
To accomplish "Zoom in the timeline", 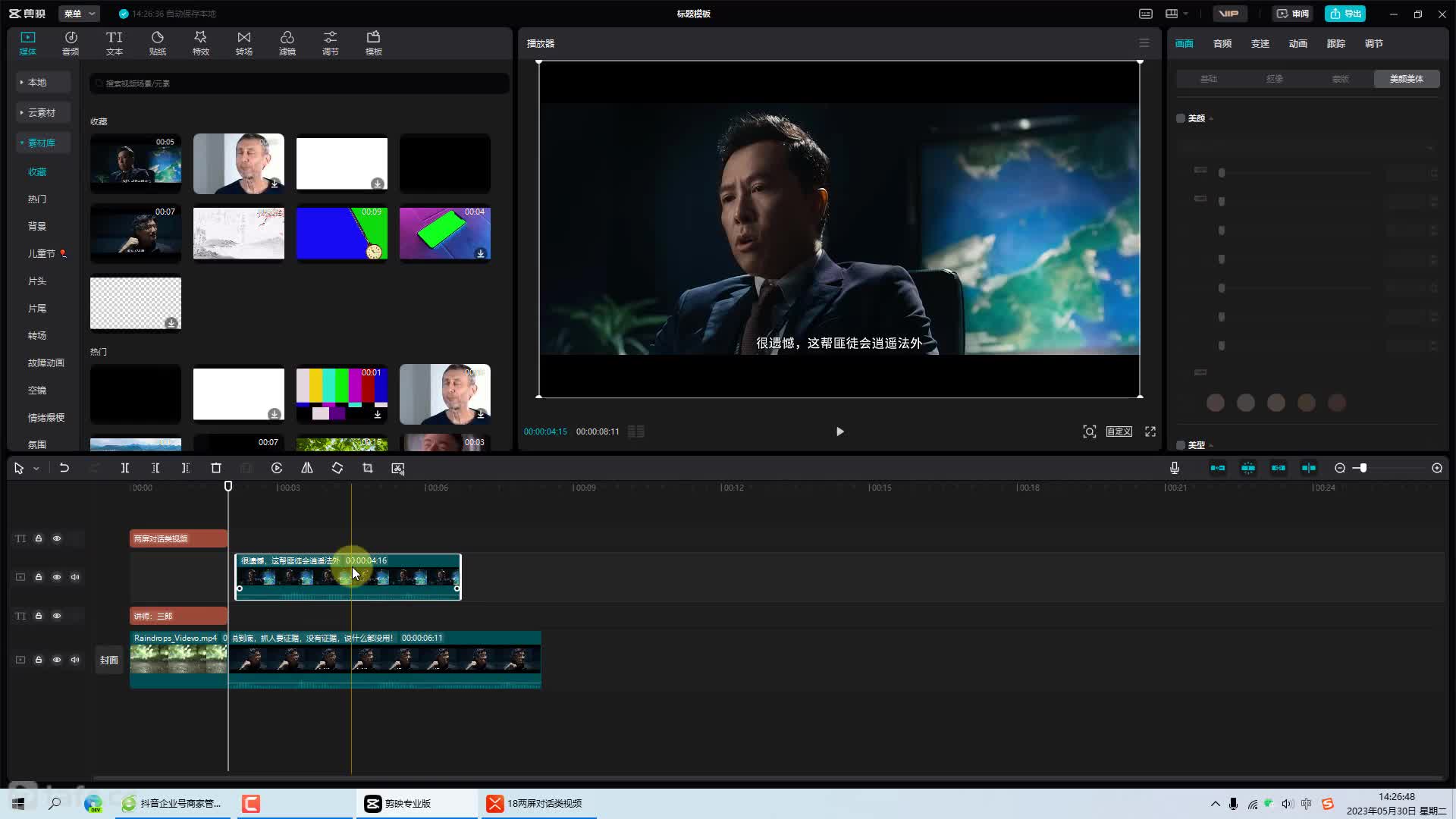I will coord(1437,469).
